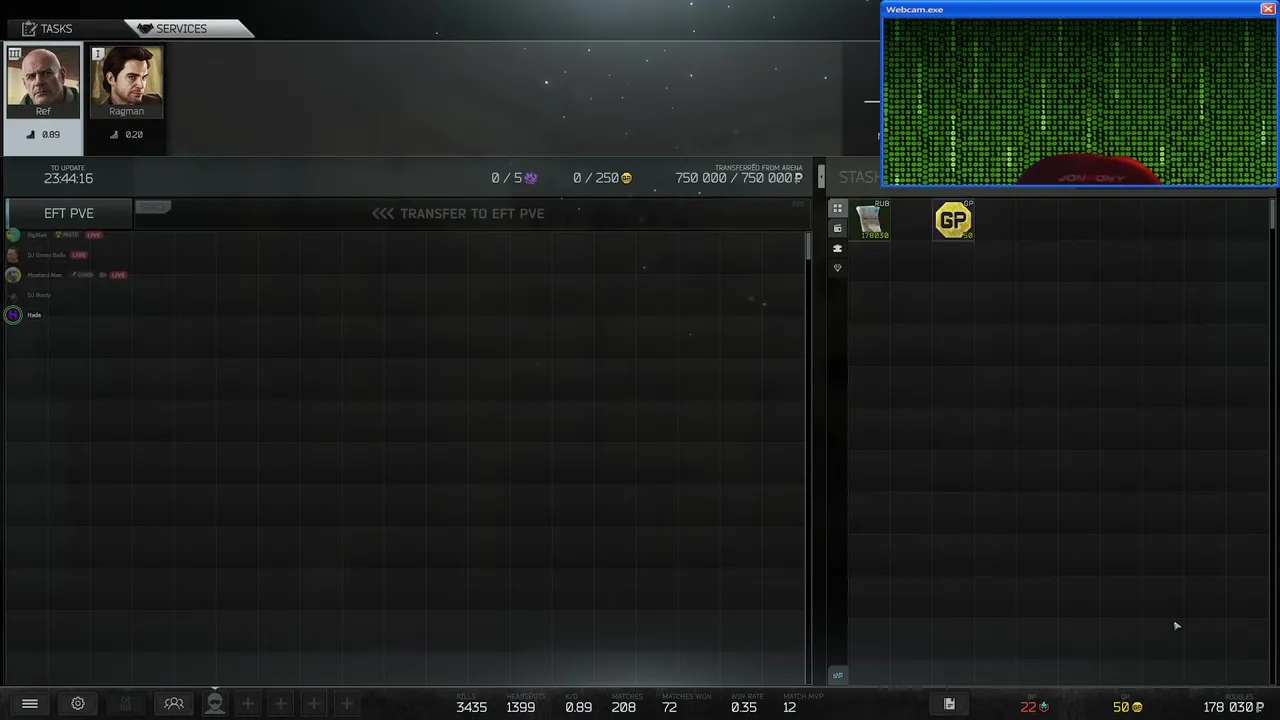
Task: Click the red 22 currency balance
Action: [x=1034, y=707]
